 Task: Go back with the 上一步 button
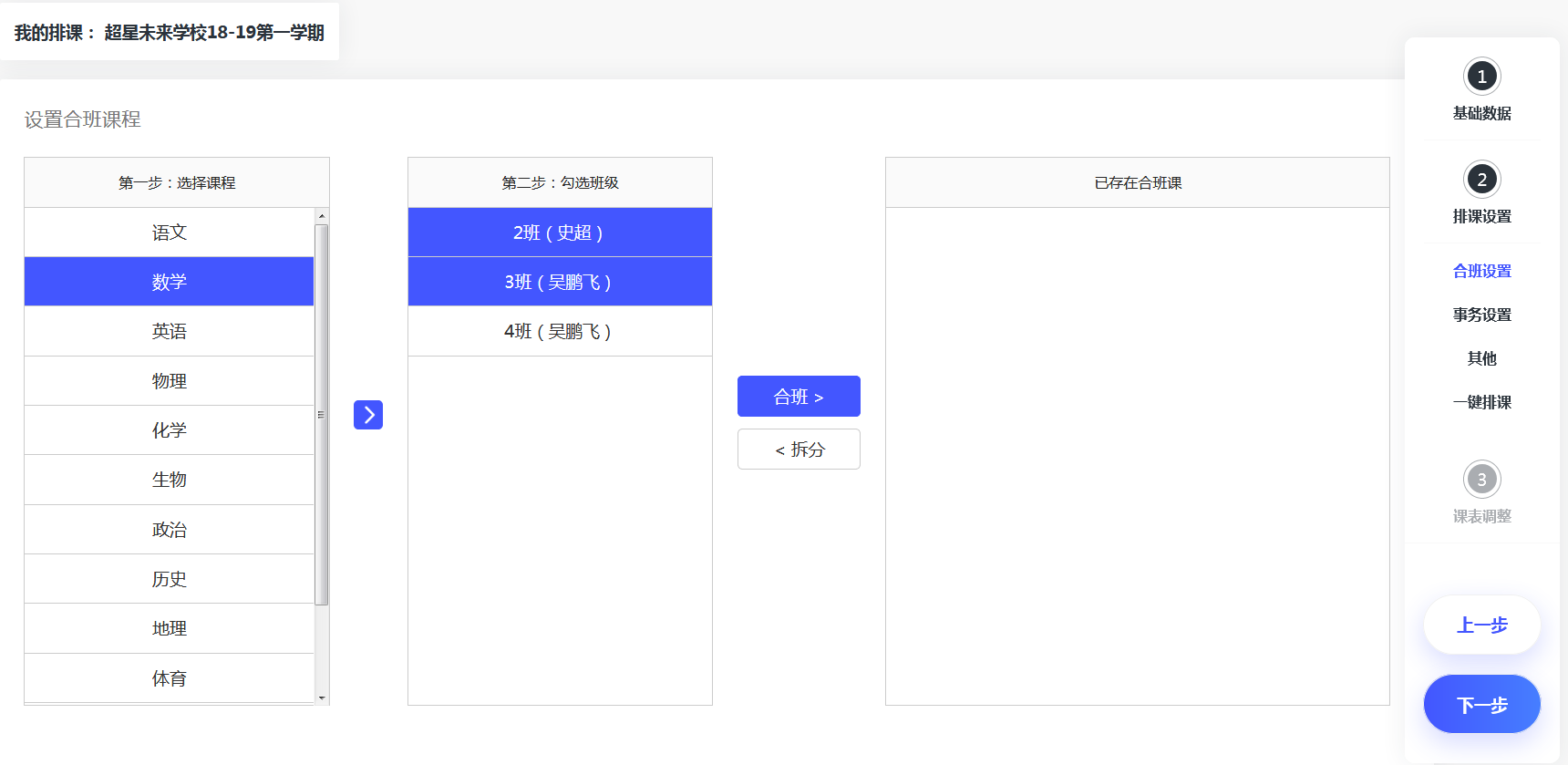[x=1481, y=625]
